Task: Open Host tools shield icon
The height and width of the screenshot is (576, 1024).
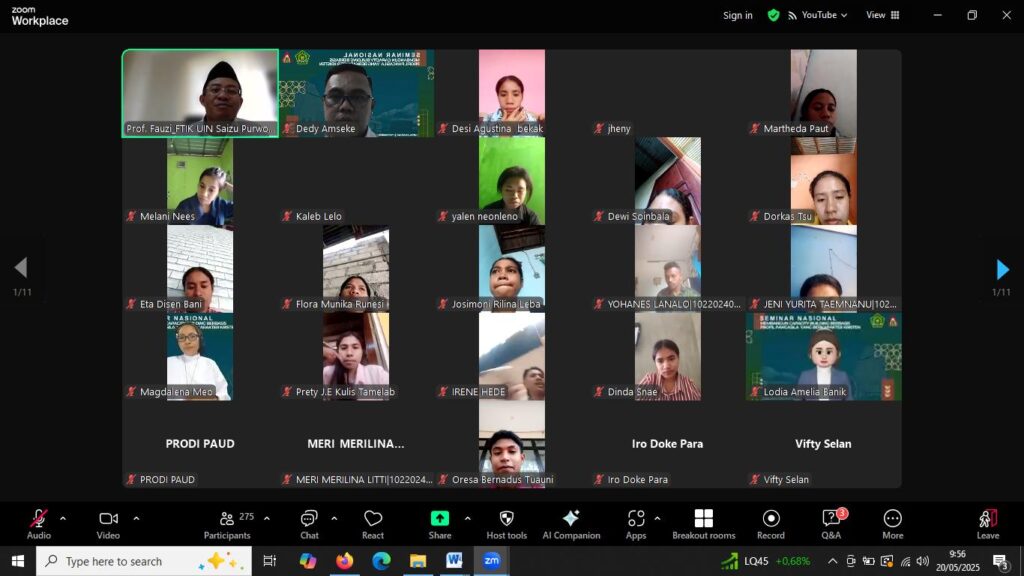Action: coord(506,523)
